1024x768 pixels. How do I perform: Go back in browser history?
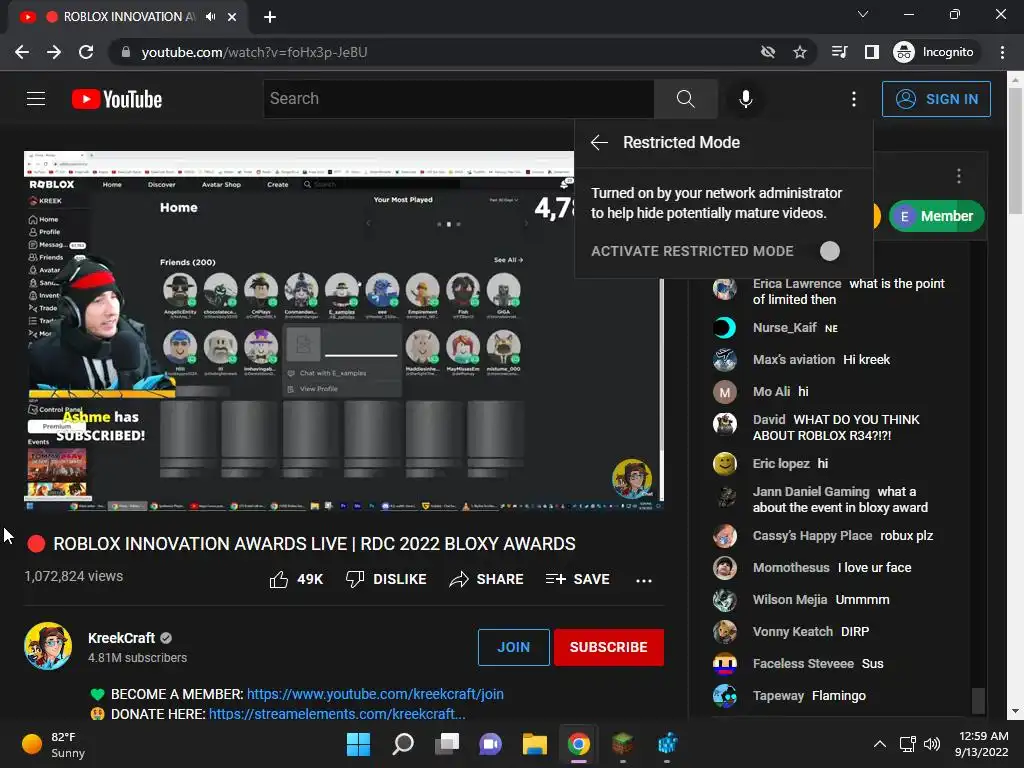pyautogui.click(x=22, y=52)
